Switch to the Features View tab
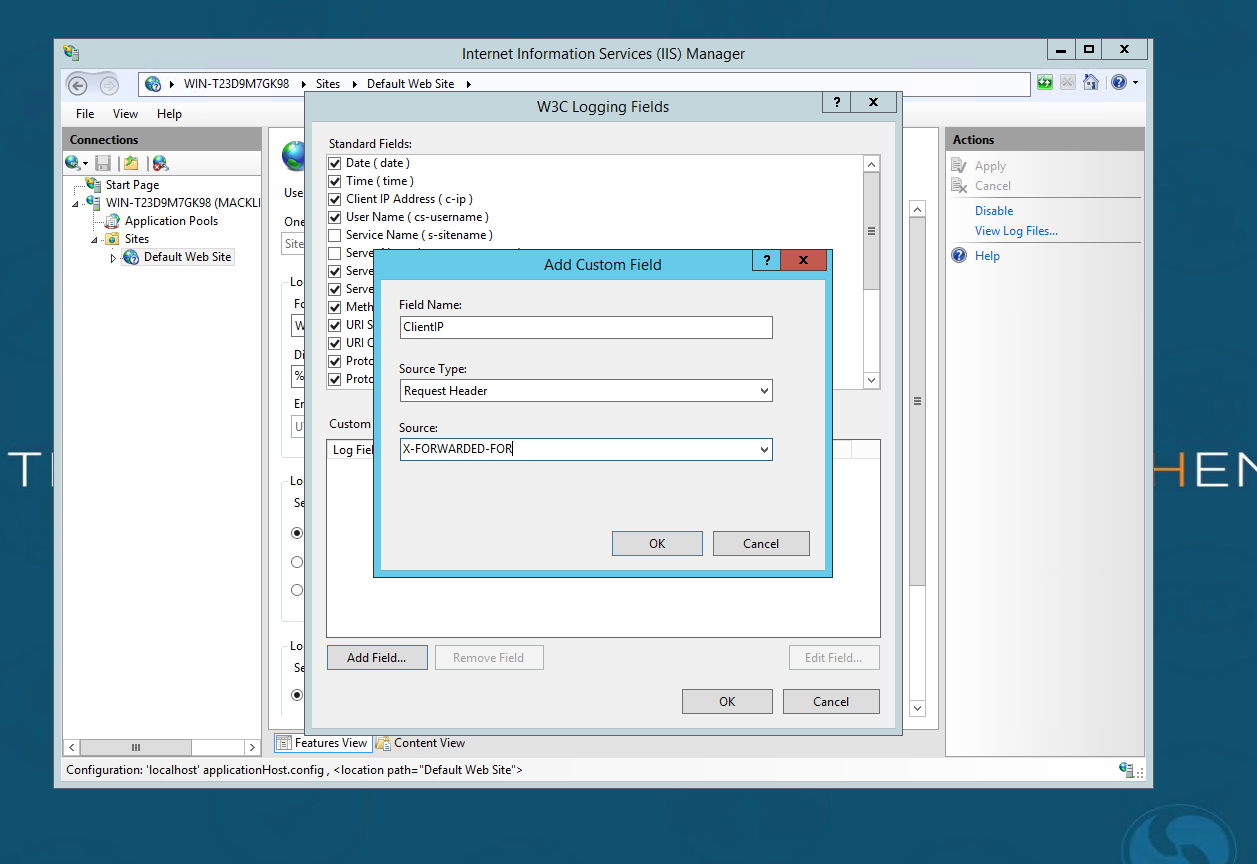This screenshot has width=1257, height=864. (x=322, y=743)
